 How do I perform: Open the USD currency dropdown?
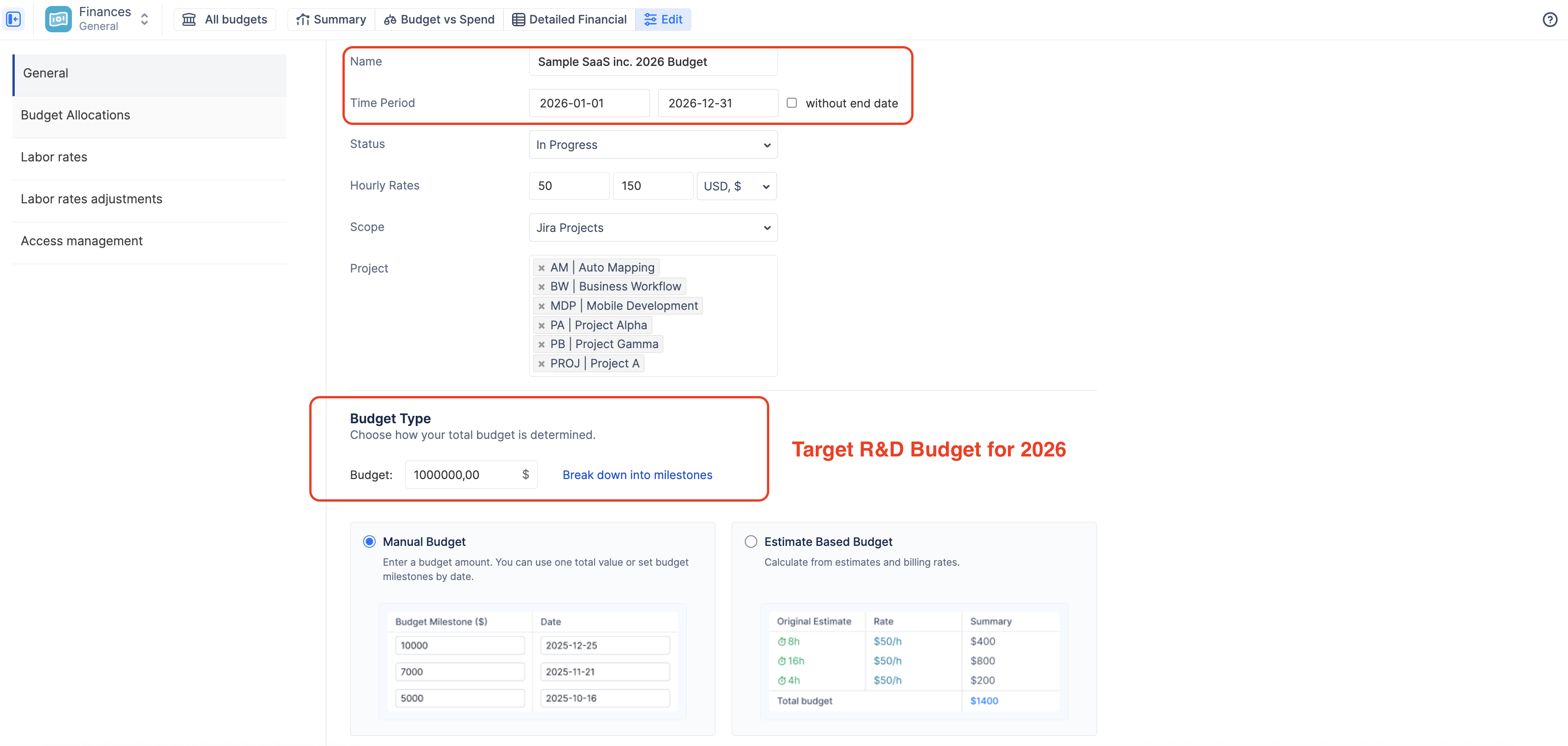[736, 186]
